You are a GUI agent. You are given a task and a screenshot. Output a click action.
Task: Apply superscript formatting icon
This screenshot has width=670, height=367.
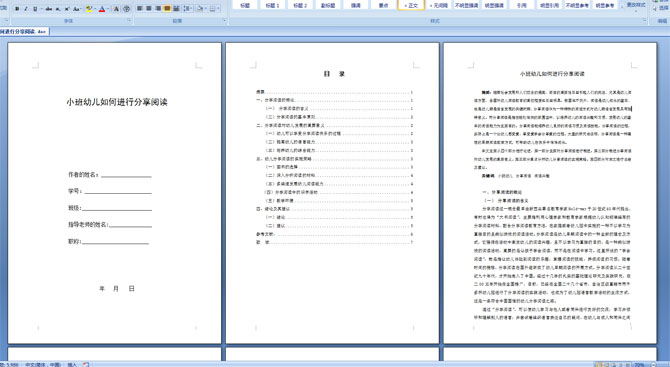point(67,9)
